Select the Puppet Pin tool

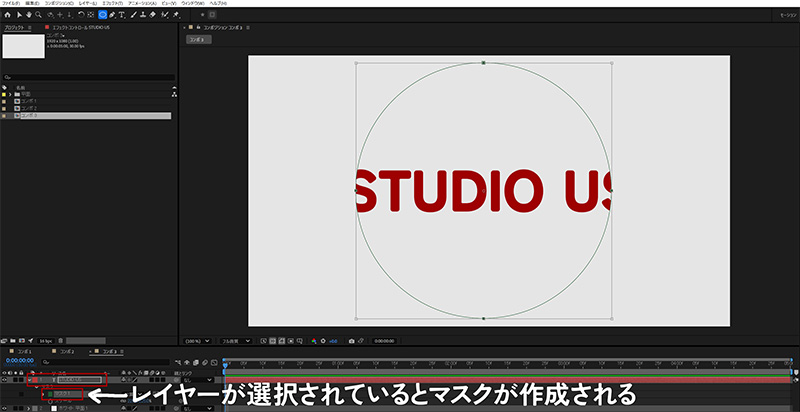coord(176,15)
